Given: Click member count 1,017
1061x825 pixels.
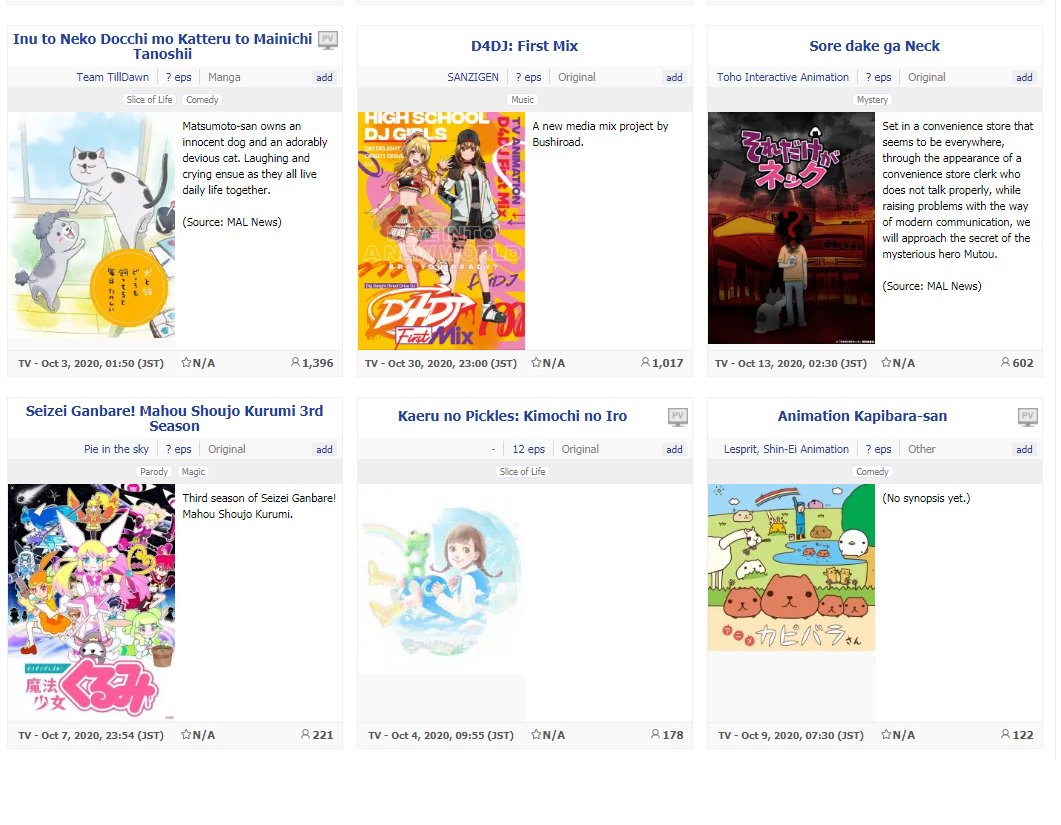Looking at the screenshot, I should (x=667, y=363).
